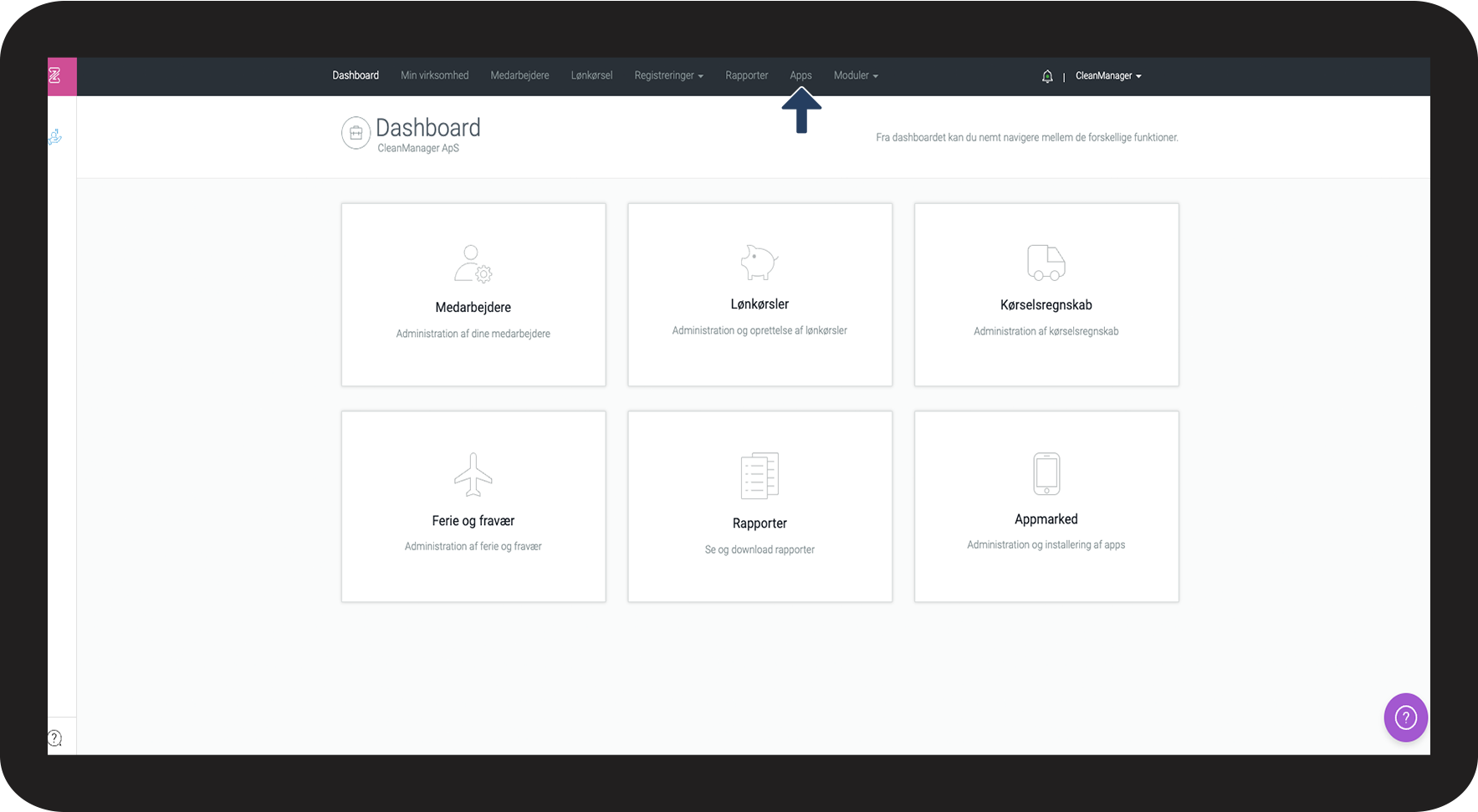Open the Medarbejdere card title link
This screenshot has width=1478, height=812.
473,308
